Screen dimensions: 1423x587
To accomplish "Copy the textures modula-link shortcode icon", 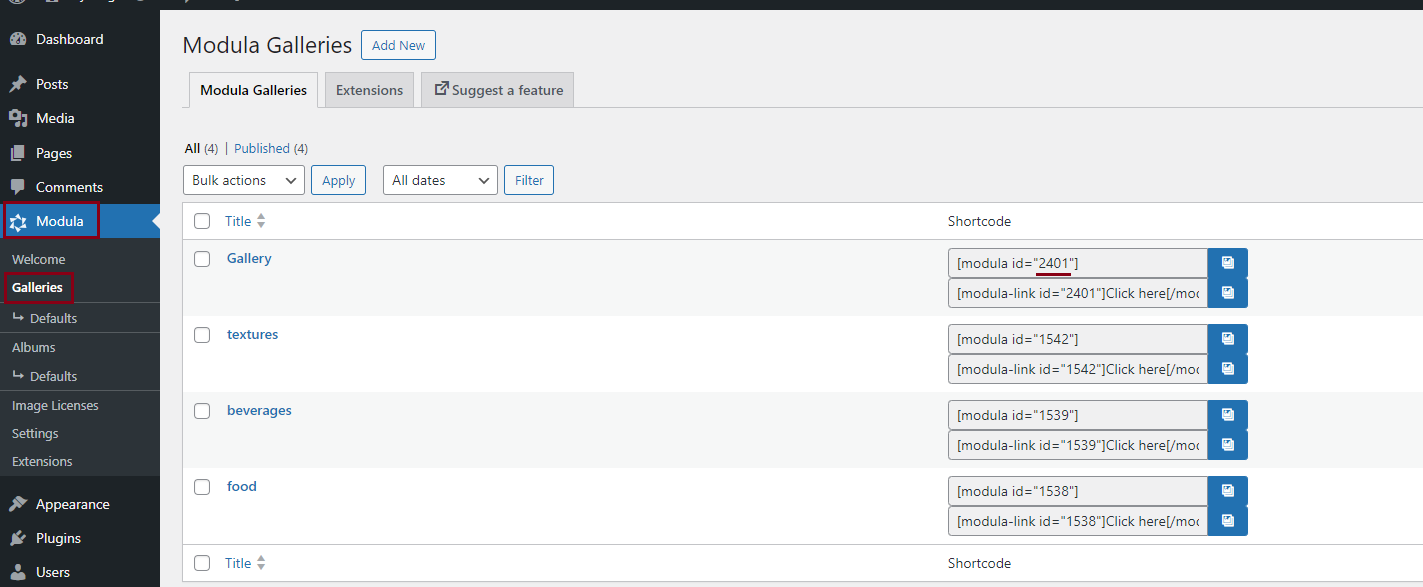I will click(1227, 369).
